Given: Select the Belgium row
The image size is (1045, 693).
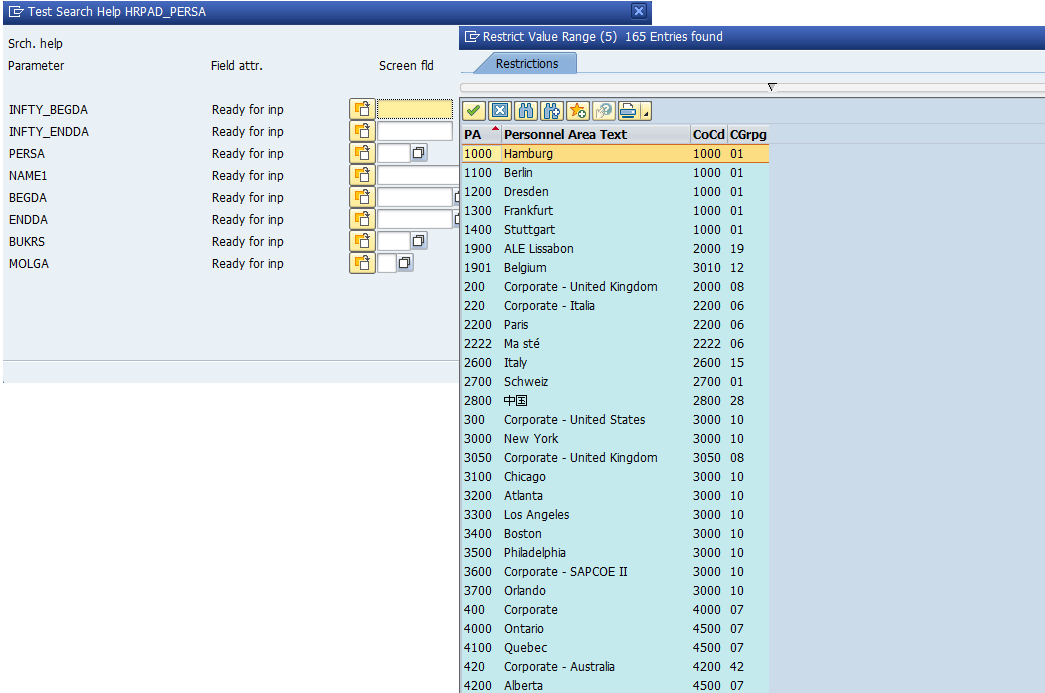Looking at the screenshot, I should click(x=615, y=267).
